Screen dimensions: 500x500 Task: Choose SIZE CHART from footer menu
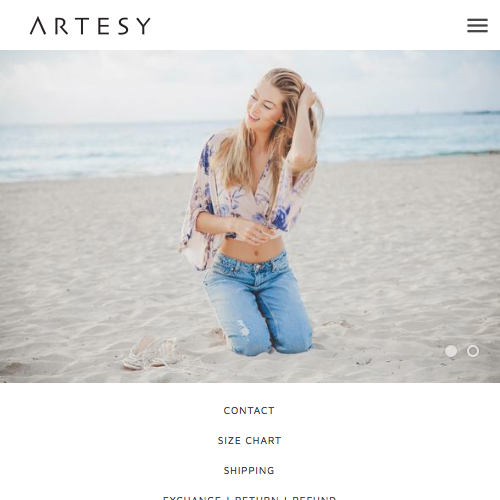click(249, 441)
